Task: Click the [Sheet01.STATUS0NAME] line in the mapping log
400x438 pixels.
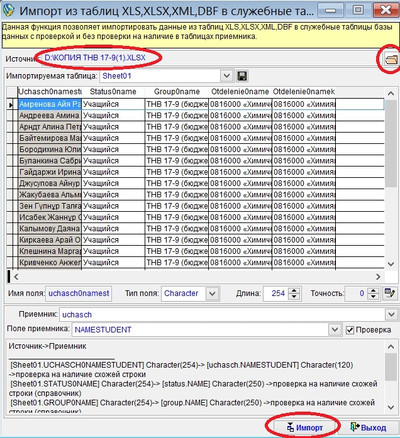Action: [194, 389]
